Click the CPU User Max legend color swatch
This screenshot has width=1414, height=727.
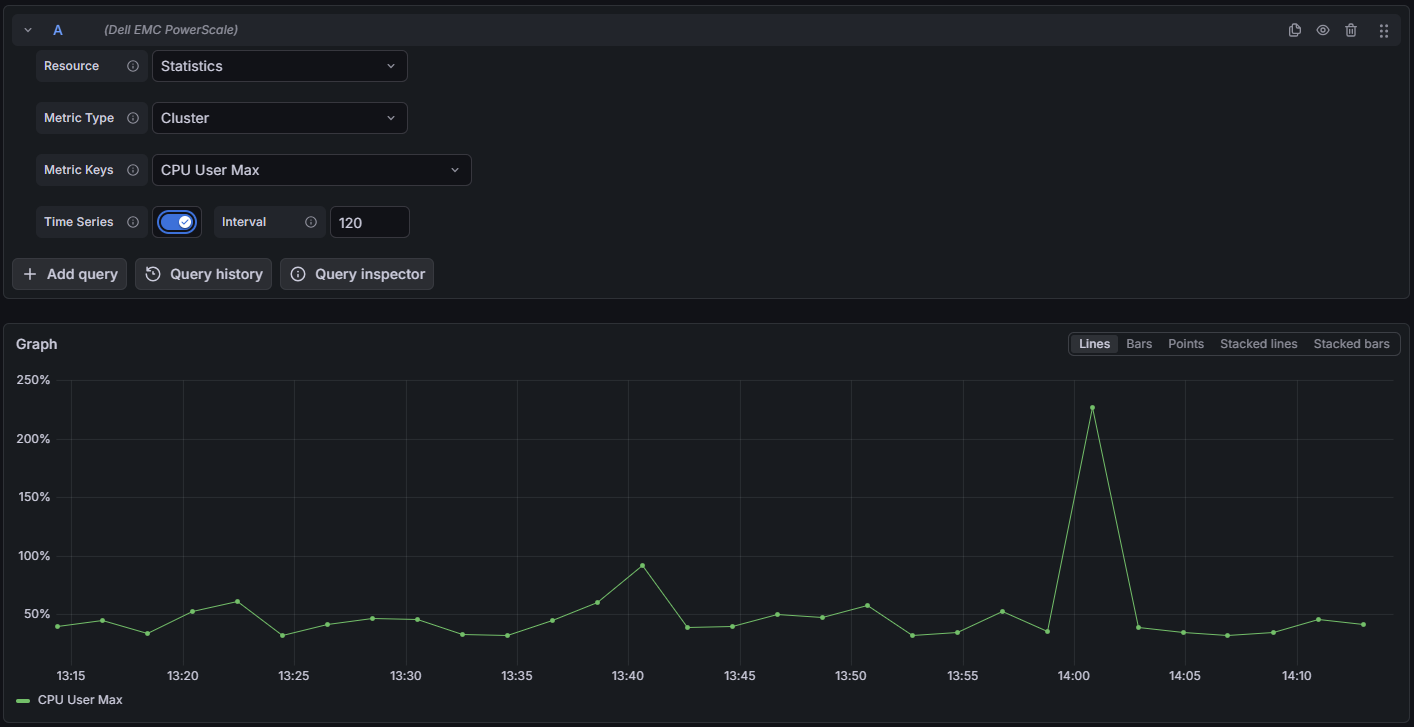[23, 700]
